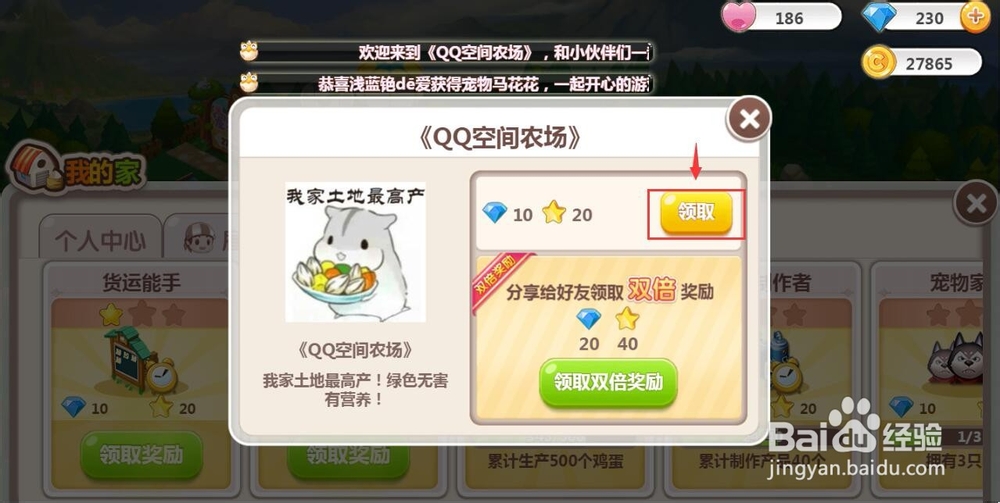Click the hamster share image thumbnail
The width and height of the screenshot is (1000, 503).
[x=355, y=252]
